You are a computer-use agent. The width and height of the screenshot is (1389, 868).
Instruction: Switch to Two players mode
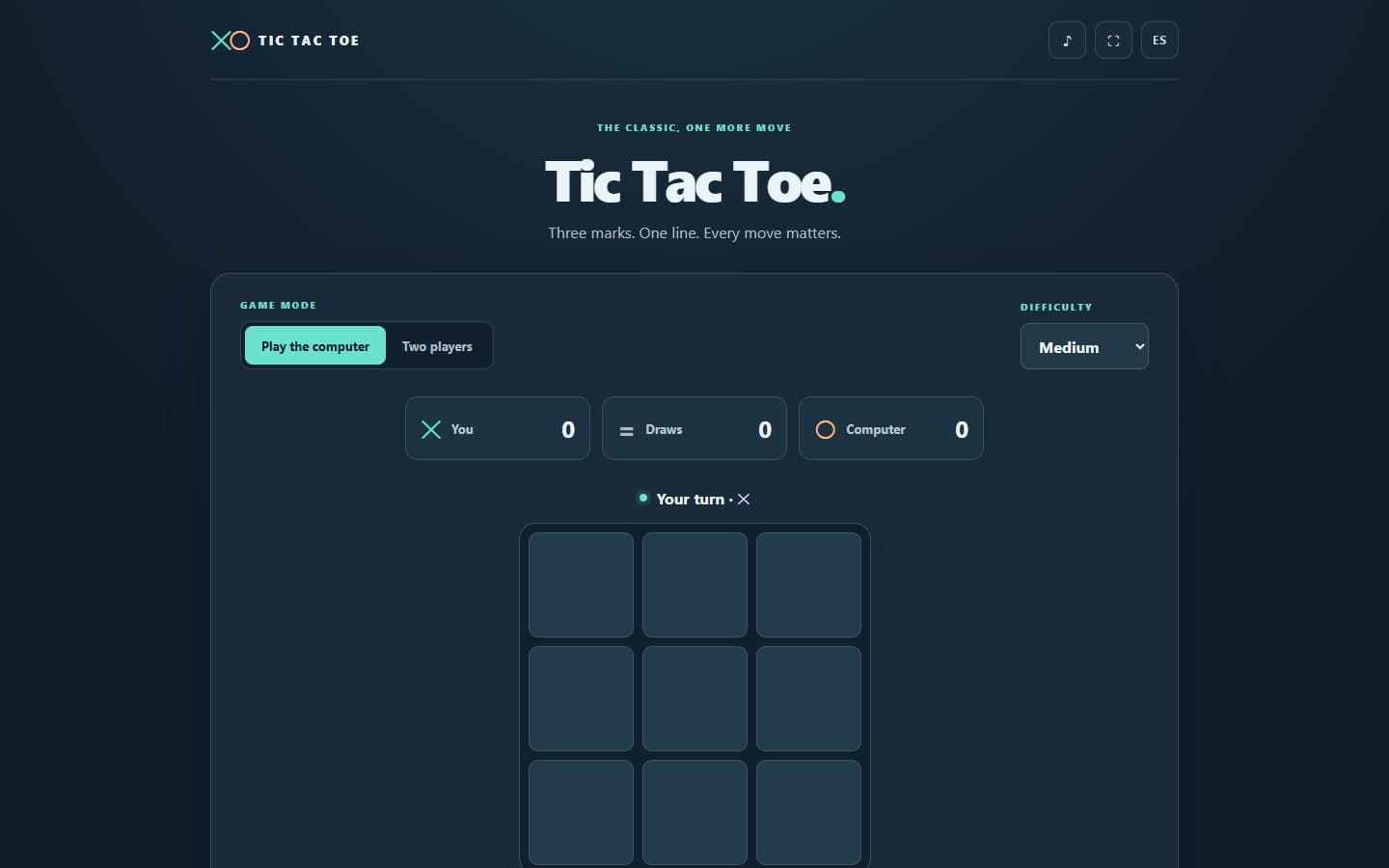pos(437,346)
